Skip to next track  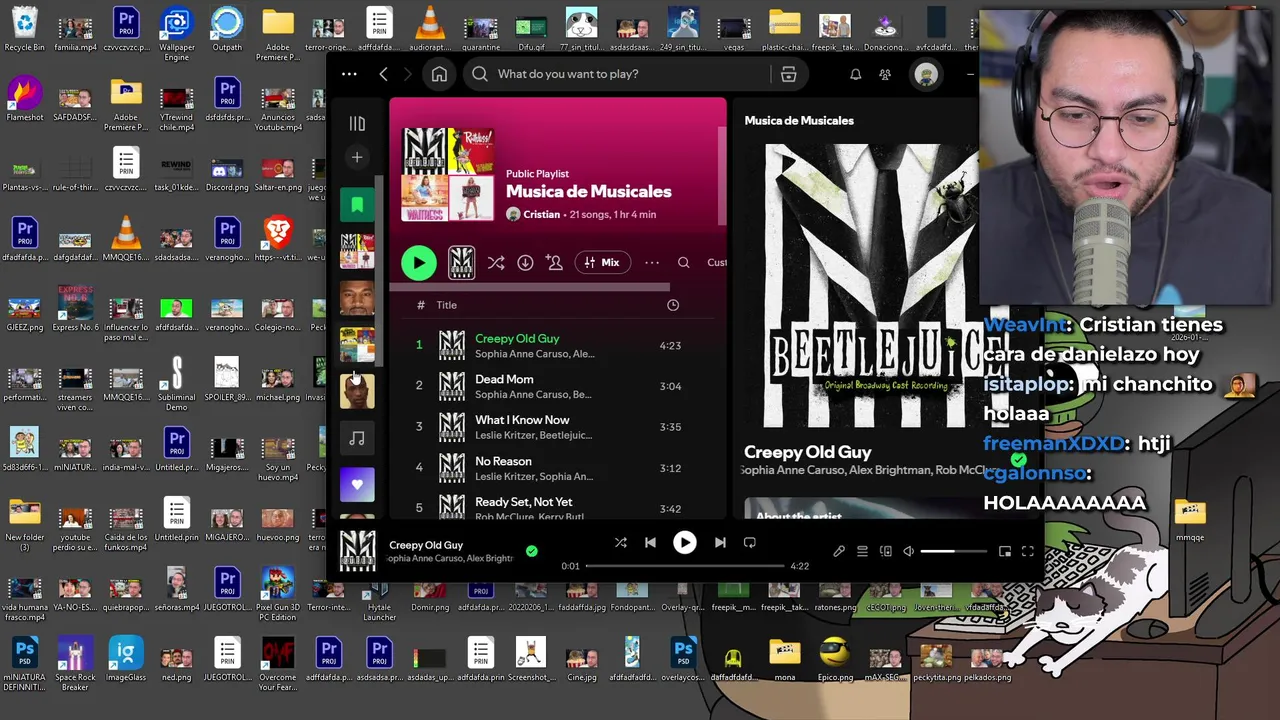tap(720, 542)
